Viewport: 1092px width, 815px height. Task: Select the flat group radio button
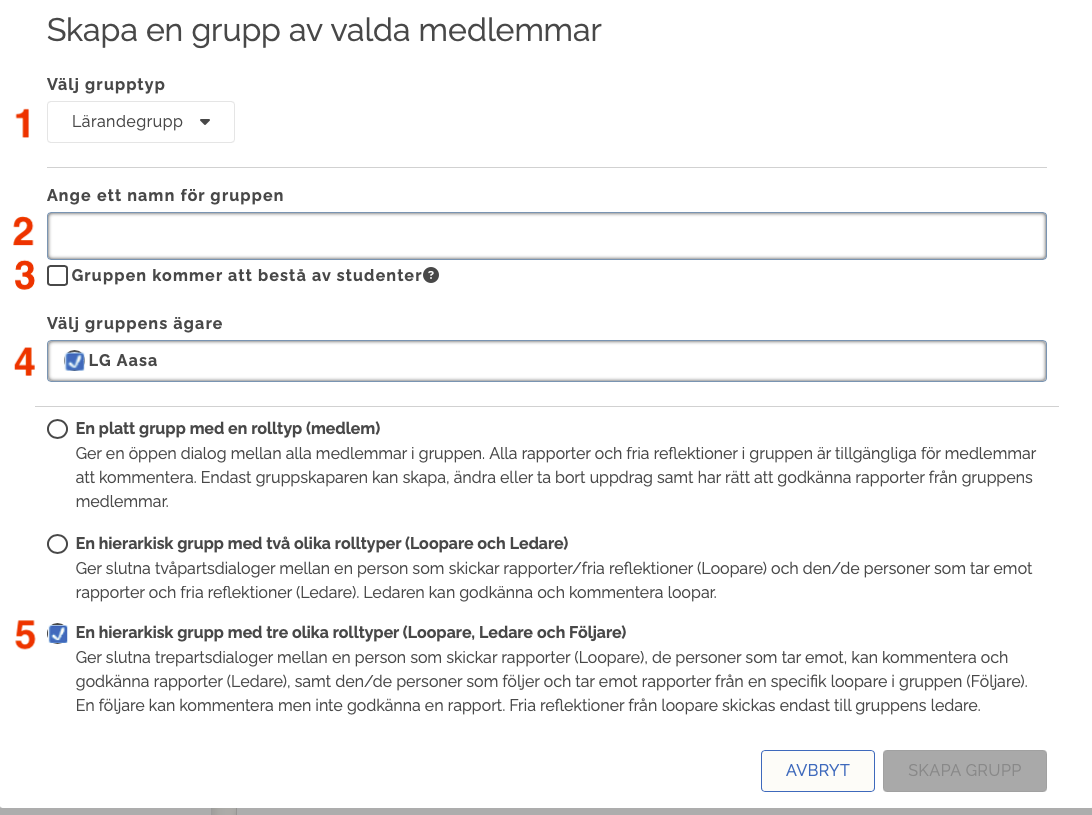click(58, 430)
